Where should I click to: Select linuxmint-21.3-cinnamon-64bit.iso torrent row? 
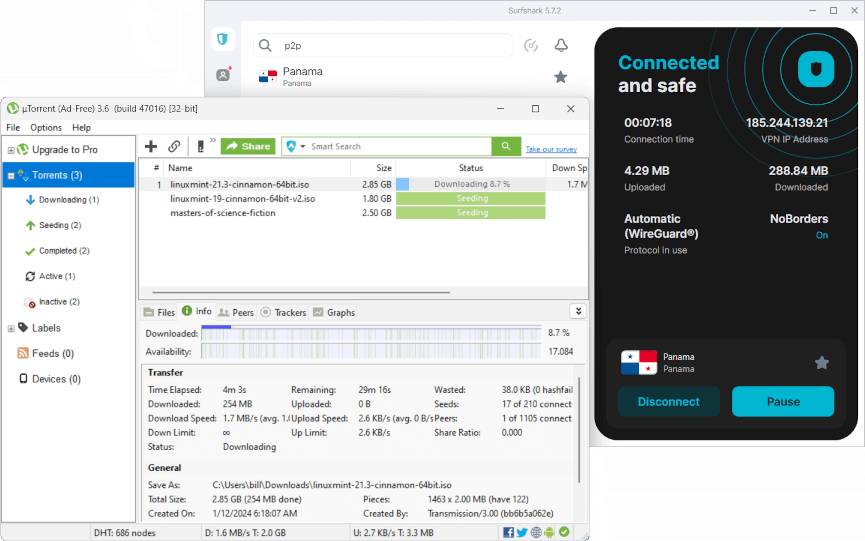pos(363,184)
